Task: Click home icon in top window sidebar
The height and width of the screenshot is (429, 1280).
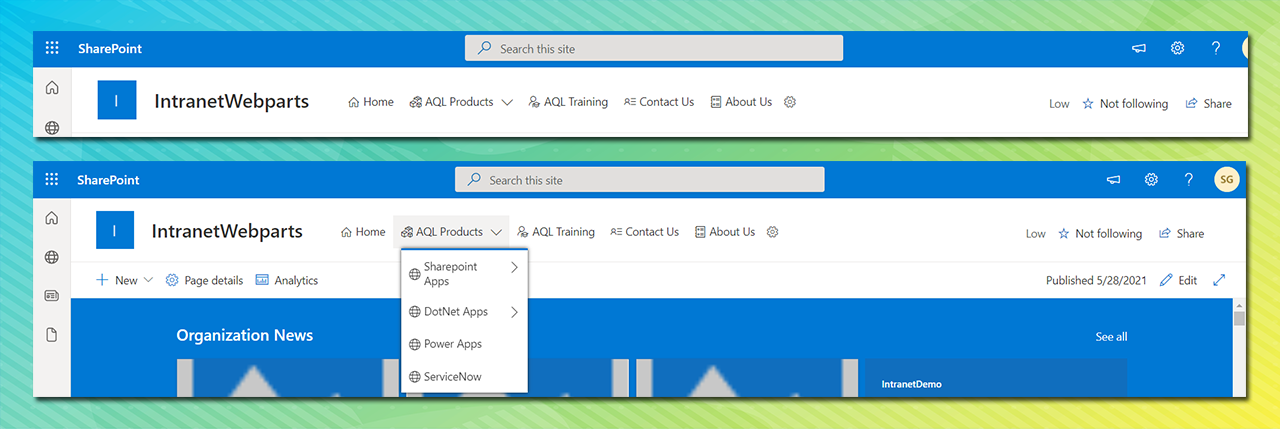Action: [x=52, y=88]
